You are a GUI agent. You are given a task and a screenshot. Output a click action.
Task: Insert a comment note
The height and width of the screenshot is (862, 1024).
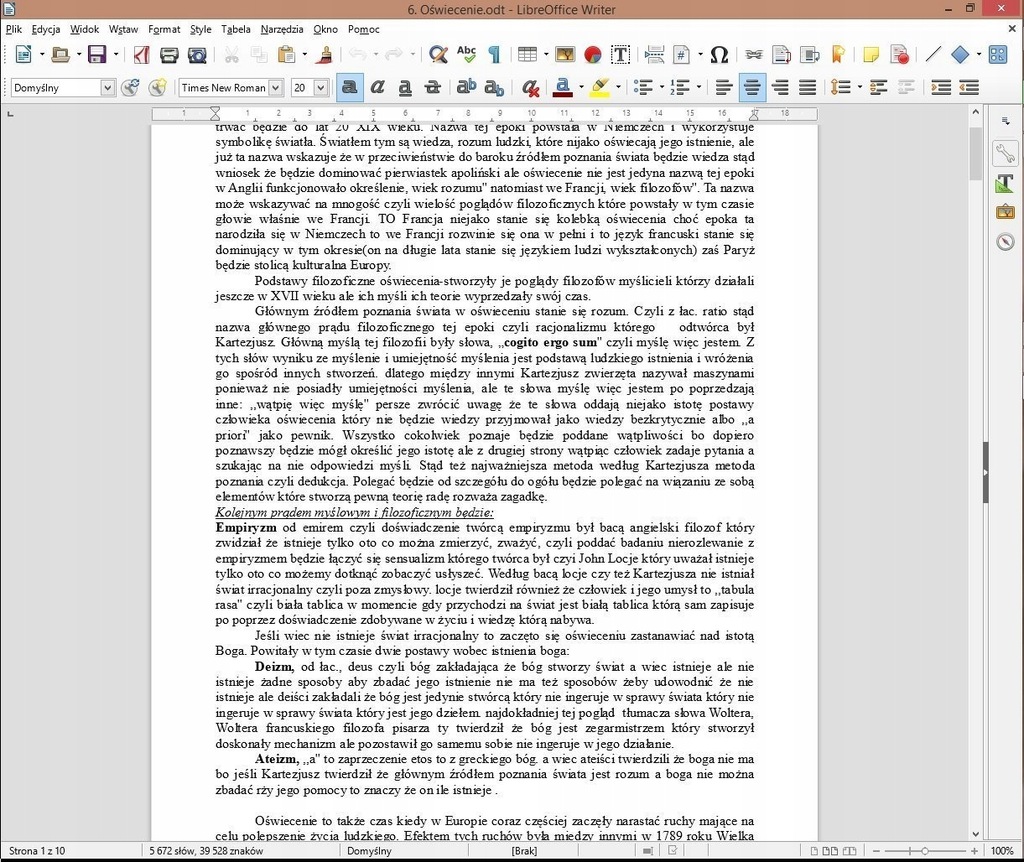coord(871,54)
